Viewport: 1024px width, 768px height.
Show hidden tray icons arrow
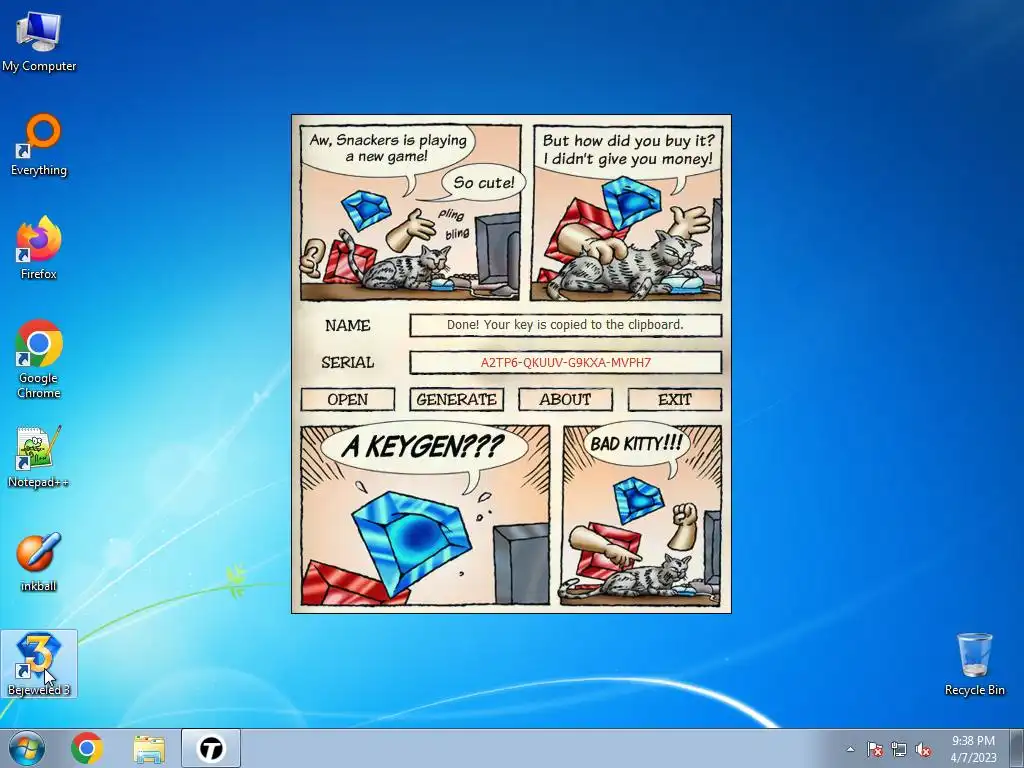point(850,749)
